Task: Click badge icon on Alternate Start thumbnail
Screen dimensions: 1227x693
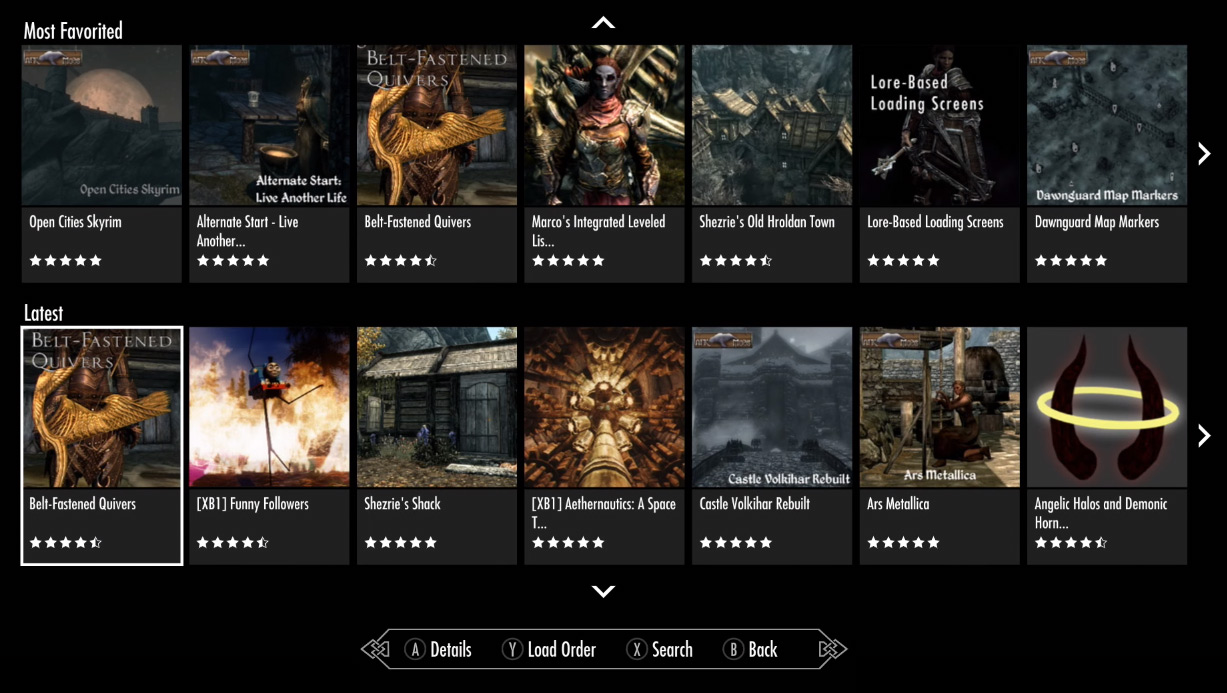Action: (x=221, y=56)
